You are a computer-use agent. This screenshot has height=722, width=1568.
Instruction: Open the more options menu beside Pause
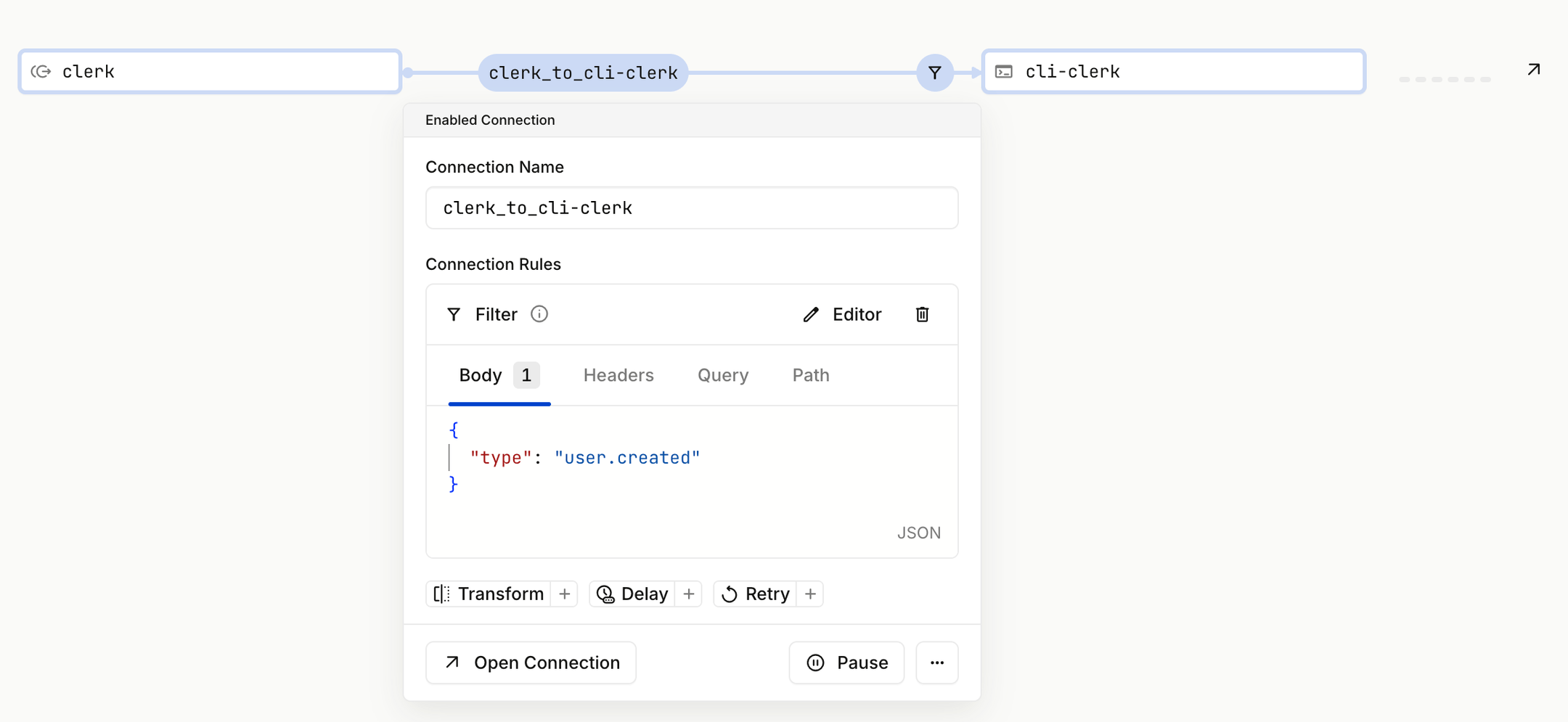pyautogui.click(x=937, y=662)
